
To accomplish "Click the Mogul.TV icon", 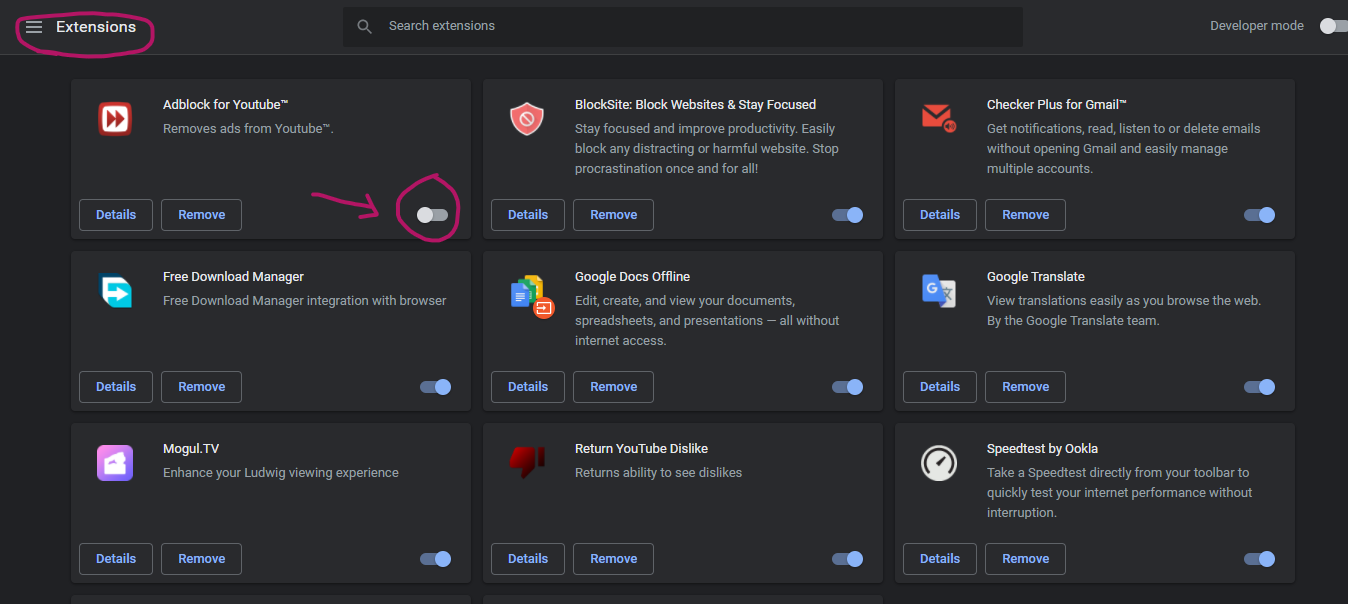I will click(x=115, y=463).
